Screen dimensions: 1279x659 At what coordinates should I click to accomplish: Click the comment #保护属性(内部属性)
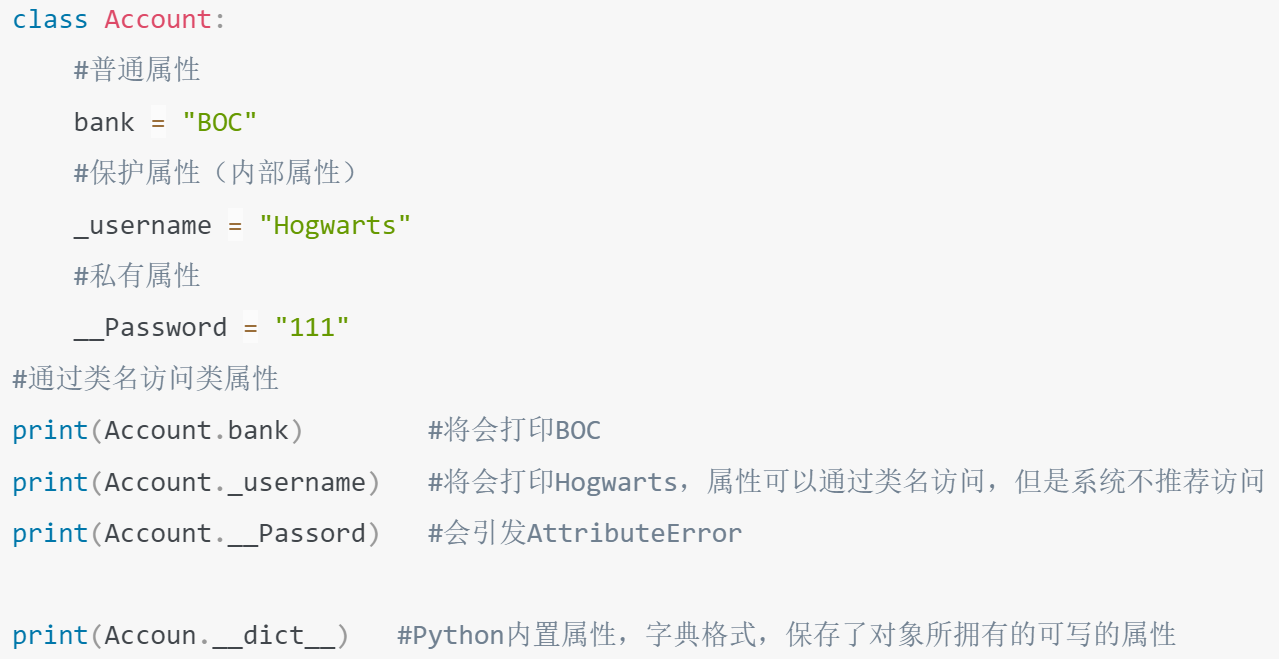pos(216,173)
